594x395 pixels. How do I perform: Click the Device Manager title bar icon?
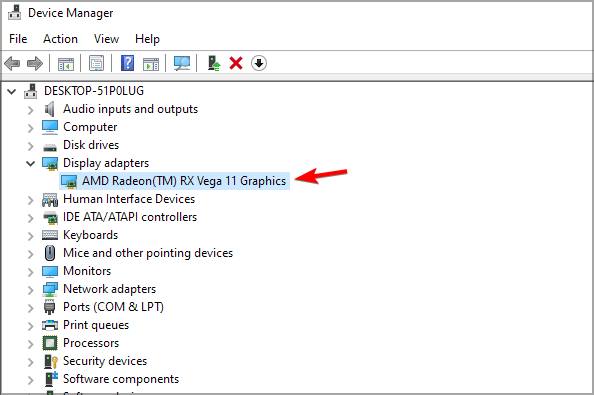click(15, 12)
